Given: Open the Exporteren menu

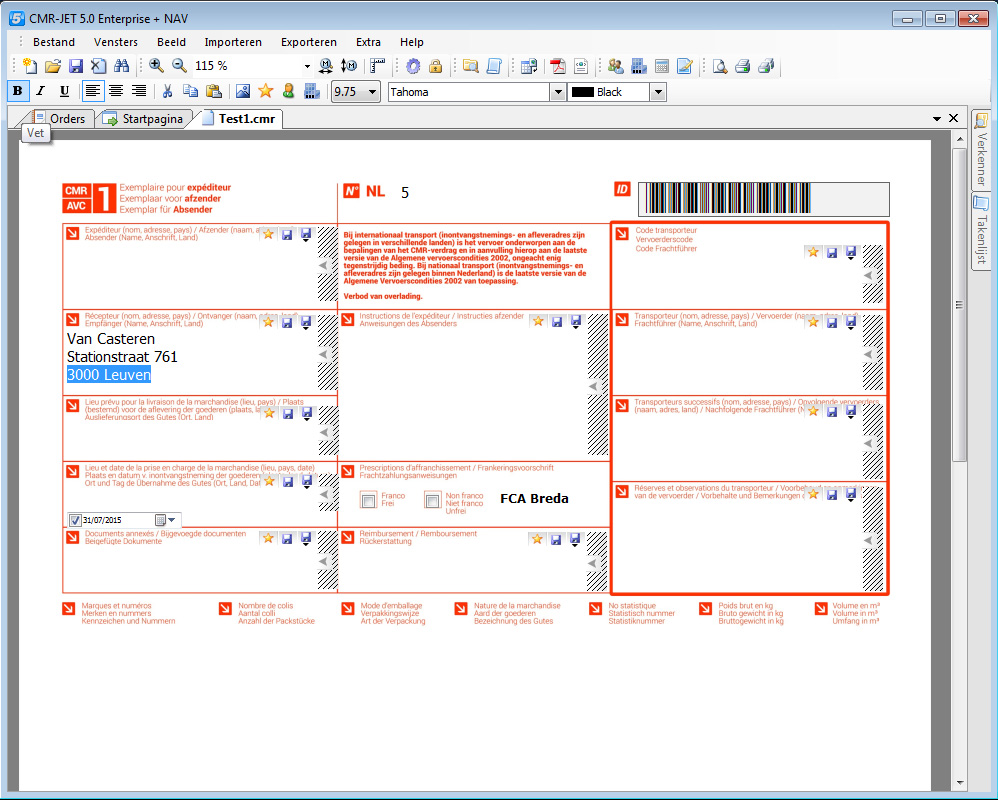Looking at the screenshot, I should 308,42.
